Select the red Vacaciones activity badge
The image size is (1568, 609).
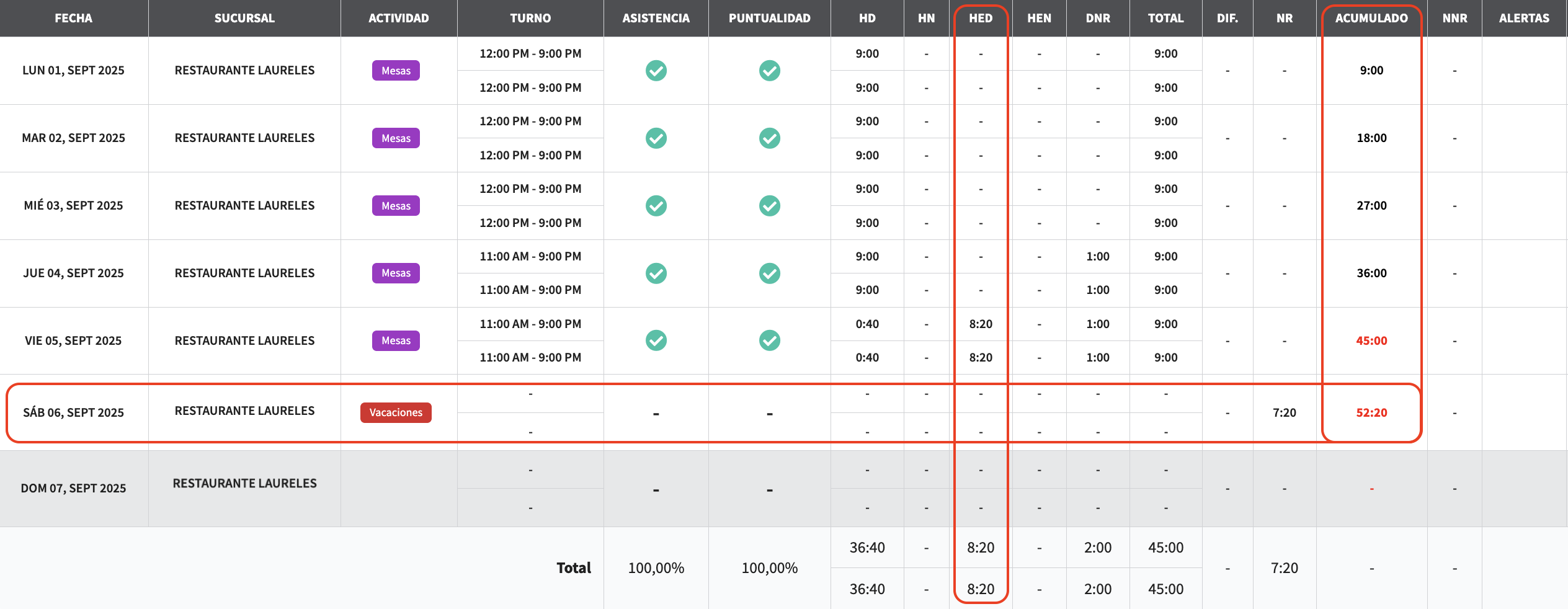(x=396, y=412)
